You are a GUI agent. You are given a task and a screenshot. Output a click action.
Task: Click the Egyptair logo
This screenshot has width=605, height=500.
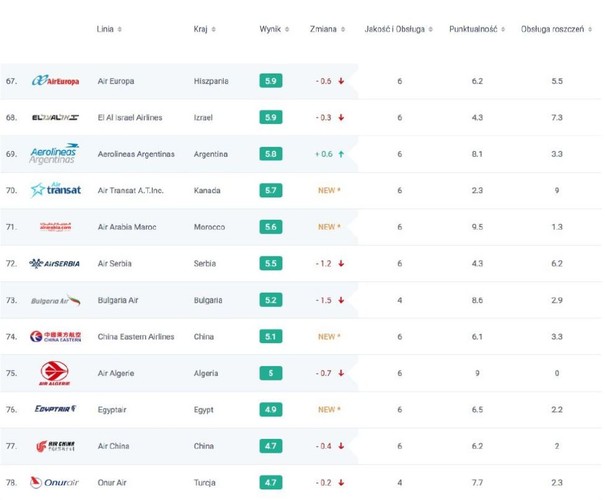coord(56,409)
